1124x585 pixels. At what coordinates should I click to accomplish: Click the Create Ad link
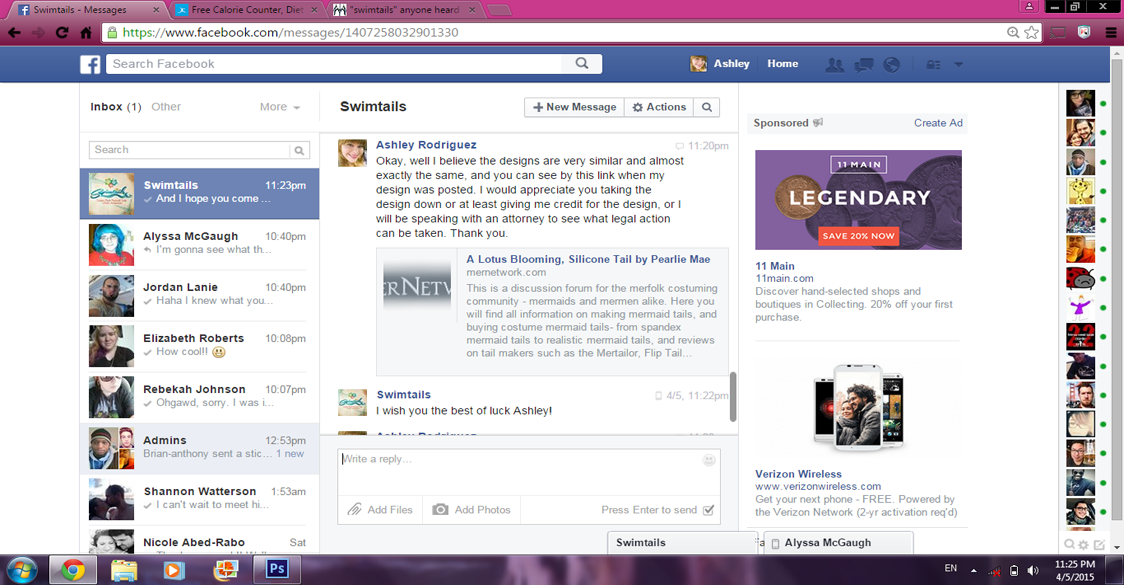tap(937, 123)
